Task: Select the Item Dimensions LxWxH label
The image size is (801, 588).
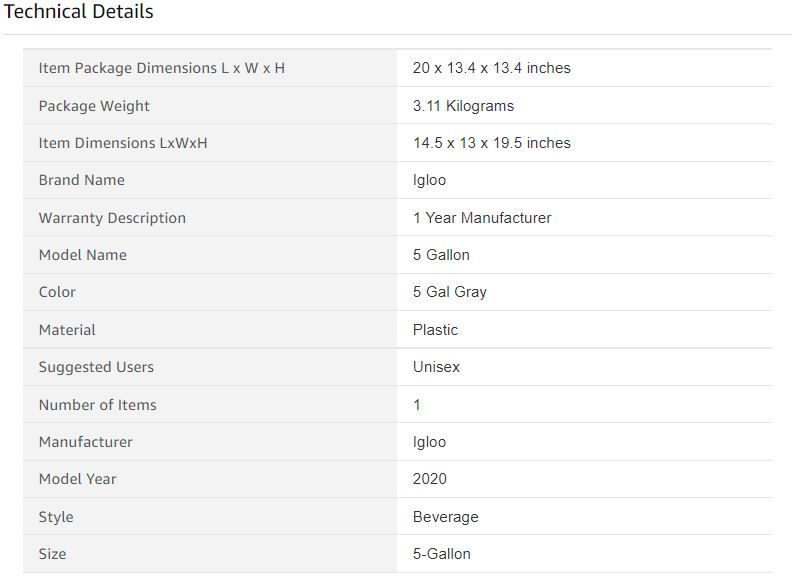Action: click(123, 143)
